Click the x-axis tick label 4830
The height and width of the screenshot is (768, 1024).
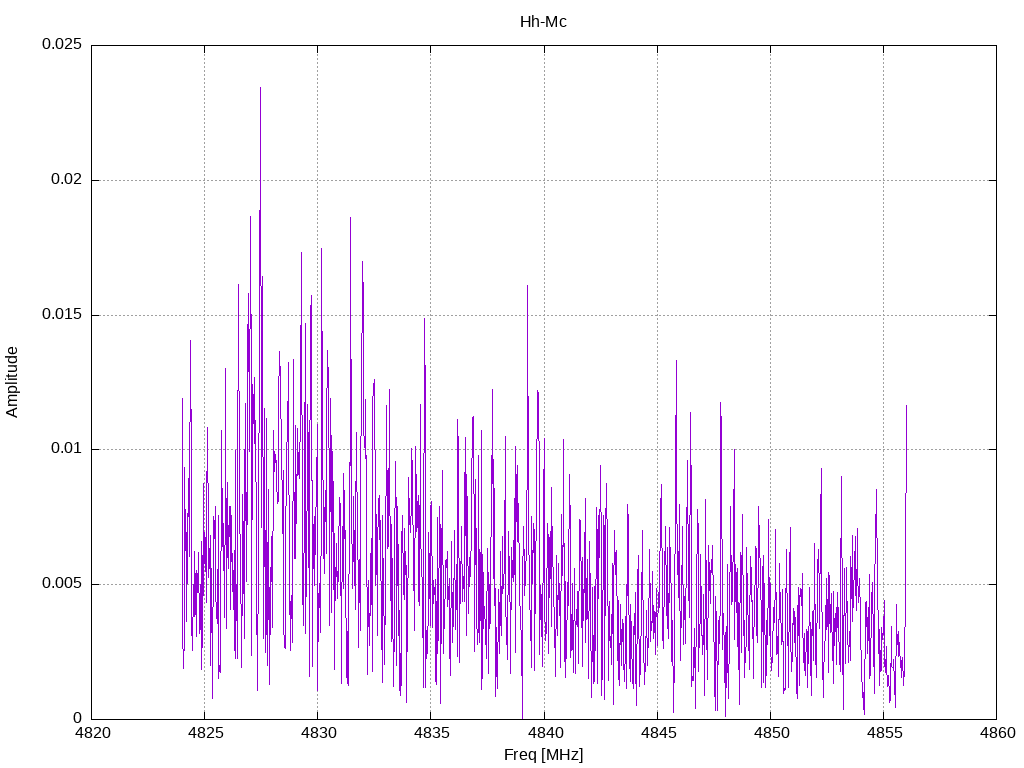click(x=319, y=733)
